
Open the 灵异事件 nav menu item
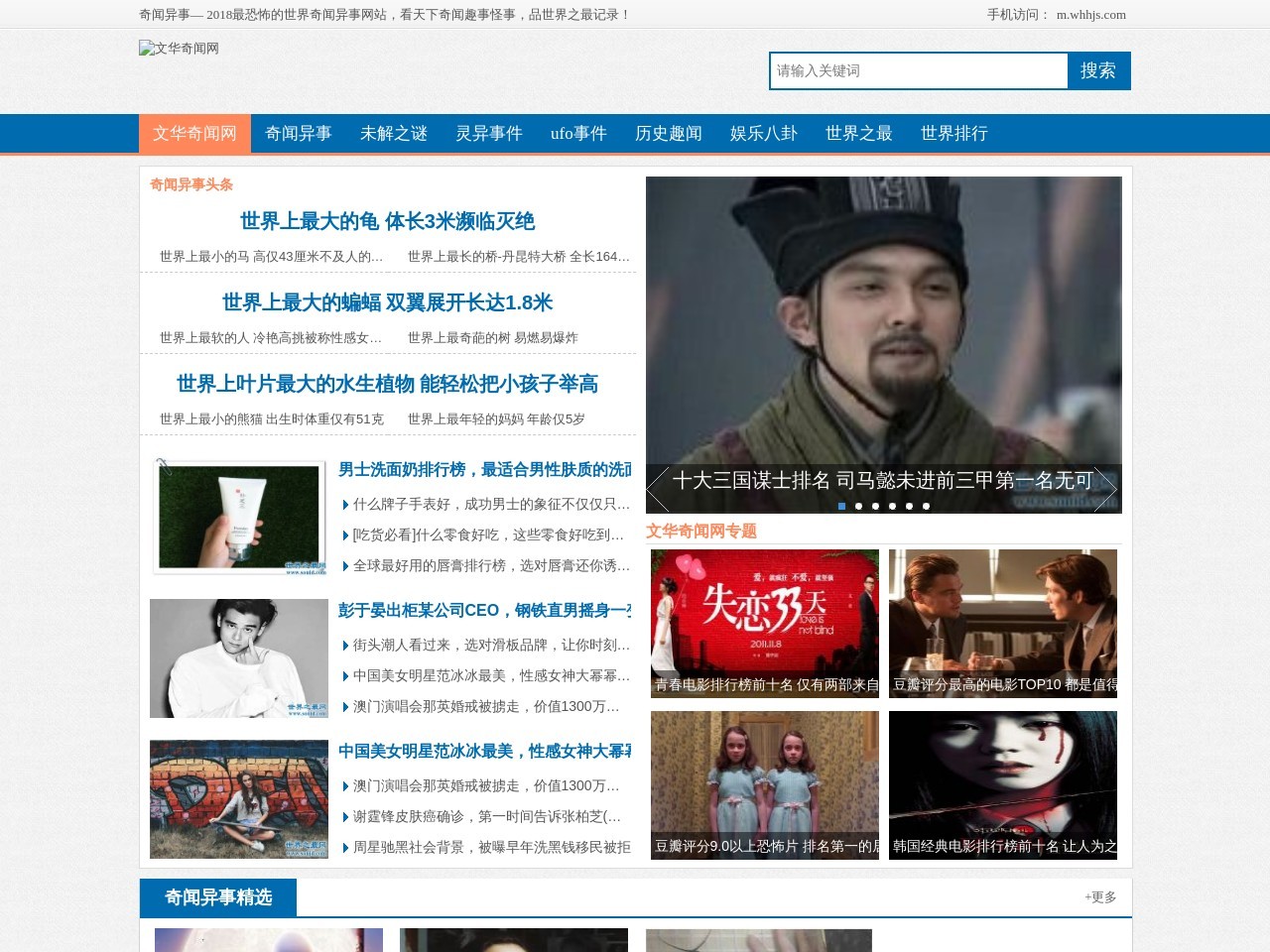click(489, 133)
